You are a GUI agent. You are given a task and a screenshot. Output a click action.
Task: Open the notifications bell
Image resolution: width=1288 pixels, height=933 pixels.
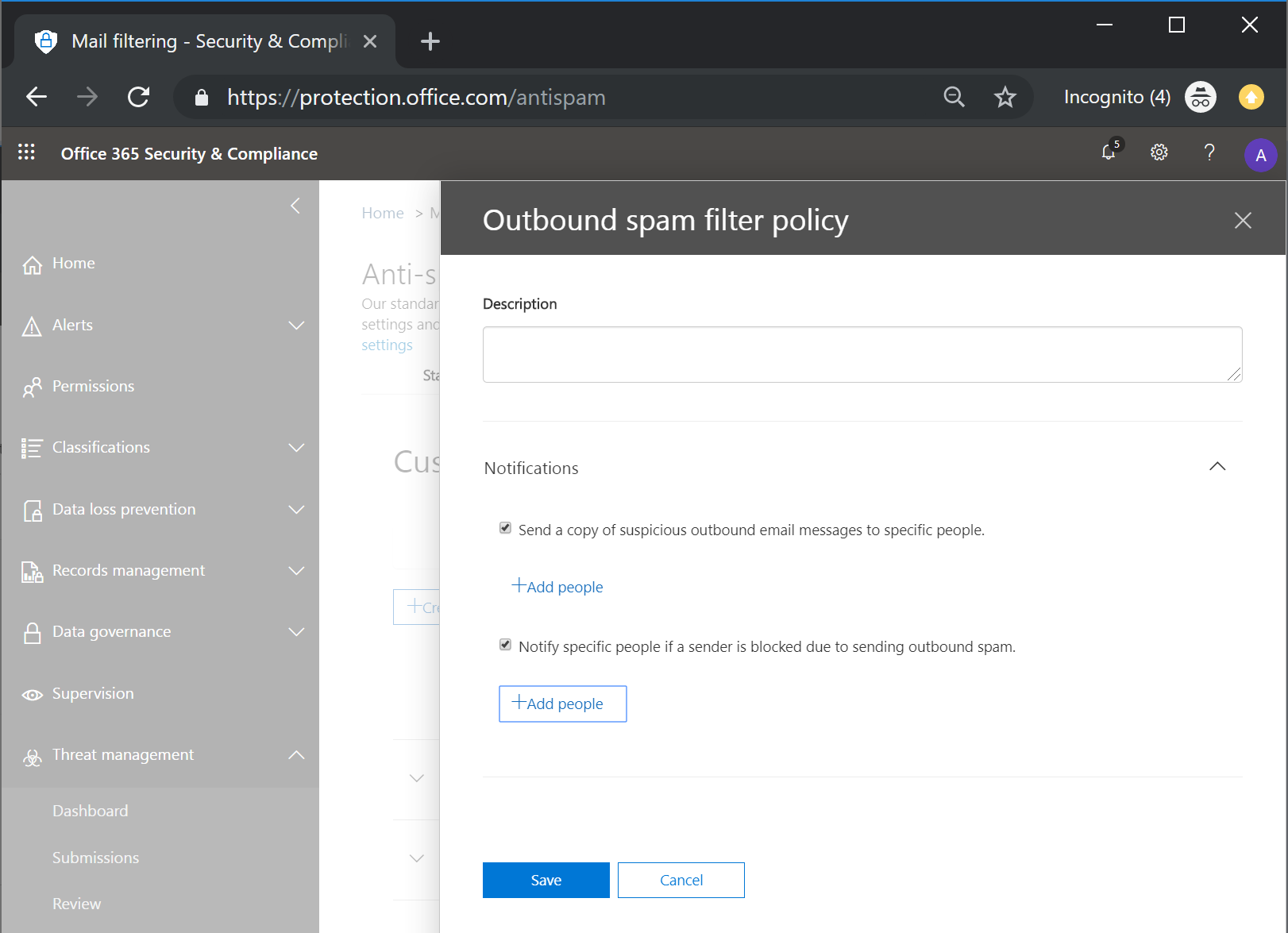[1109, 152]
